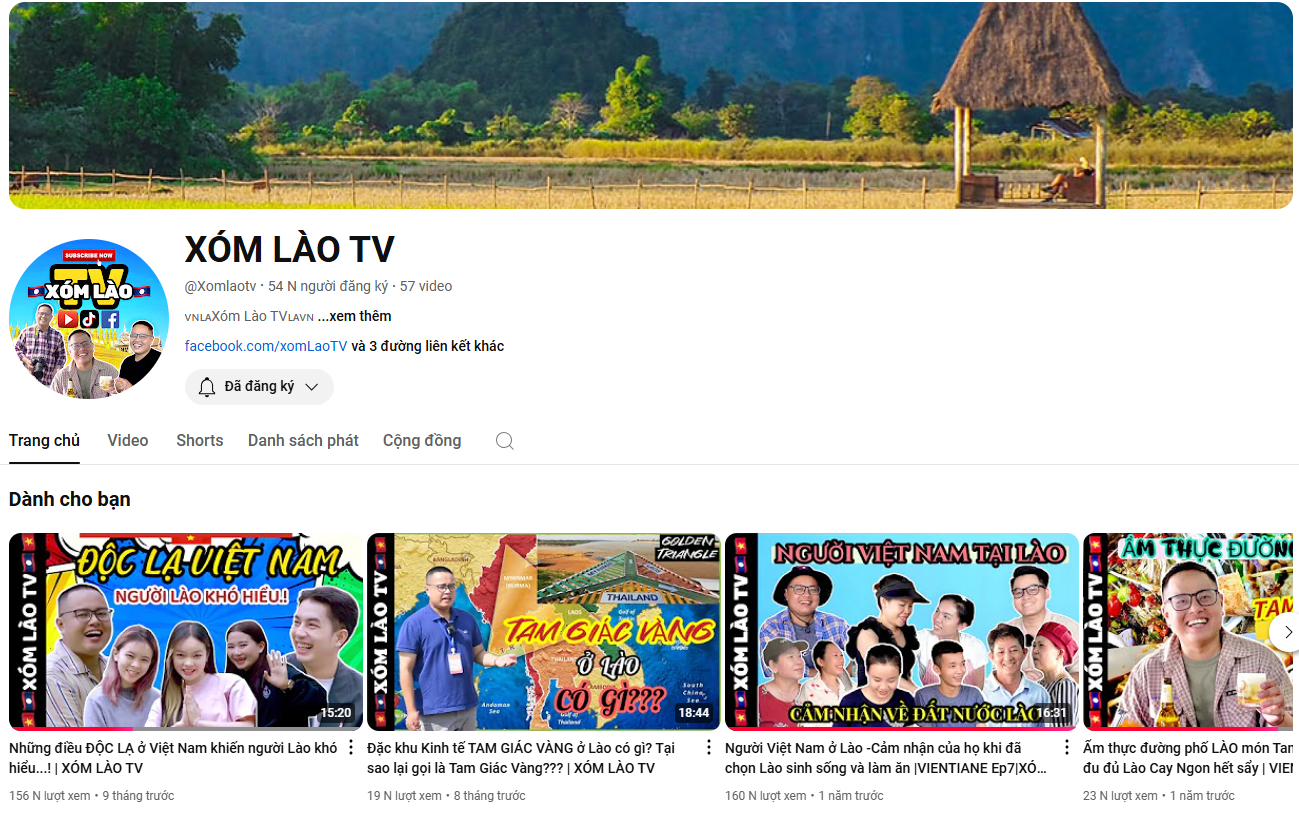The image size is (1299, 829).
Task: Open options menu for Người Việt Nam ở Lào video
Action: point(1067,748)
